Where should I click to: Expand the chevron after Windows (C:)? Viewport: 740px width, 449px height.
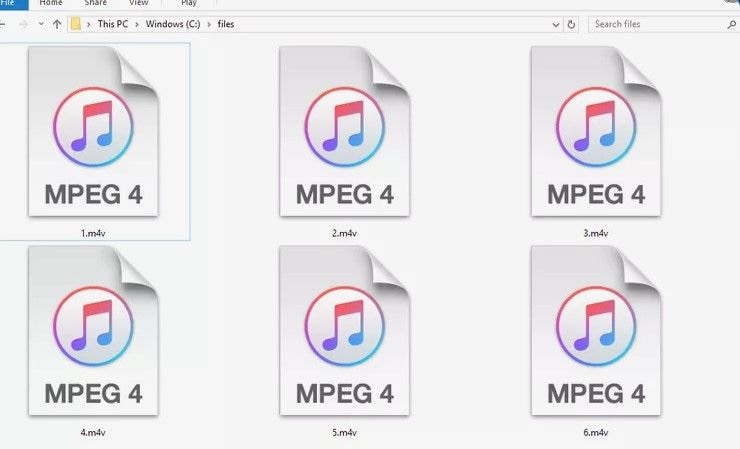pos(209,24)
